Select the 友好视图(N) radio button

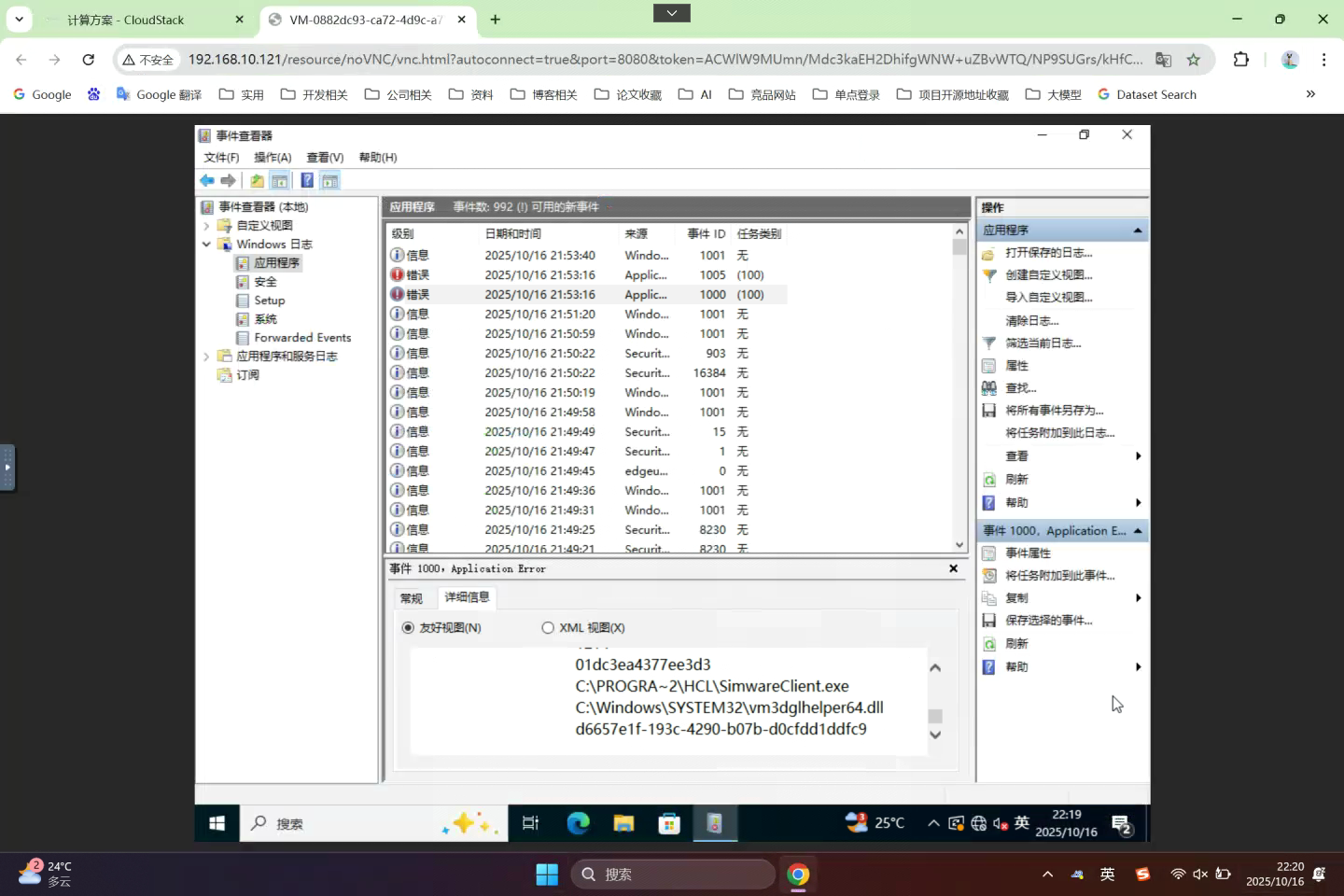[x=408, y=628]
